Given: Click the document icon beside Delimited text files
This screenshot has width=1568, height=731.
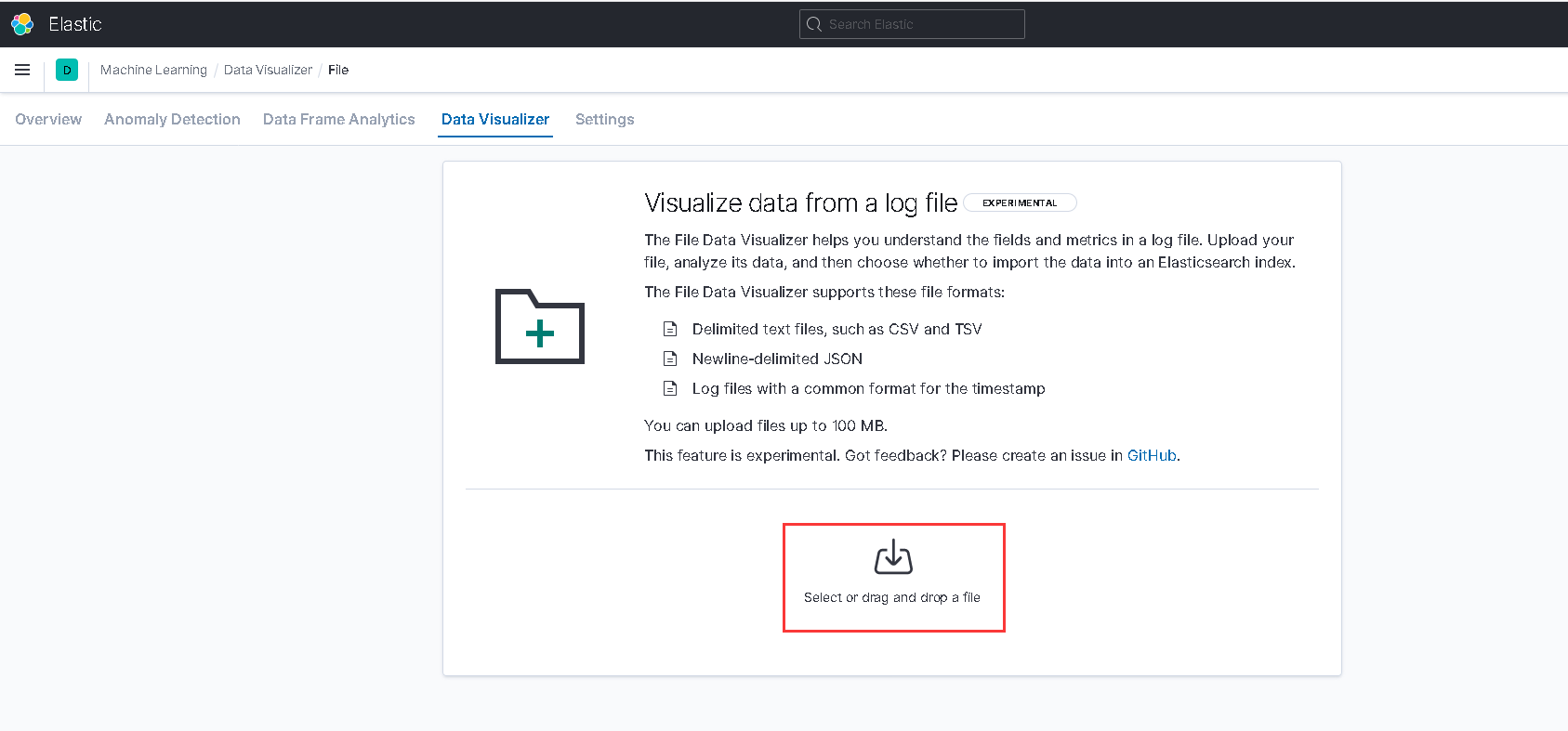Looking at the screenshot, I should tap(670, 329).
